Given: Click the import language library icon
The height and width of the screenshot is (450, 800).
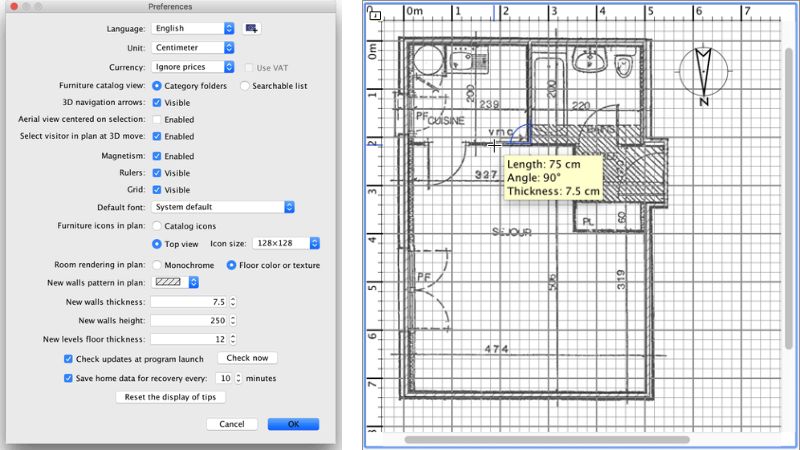Looking at the screenshot, I should point(250,28).
